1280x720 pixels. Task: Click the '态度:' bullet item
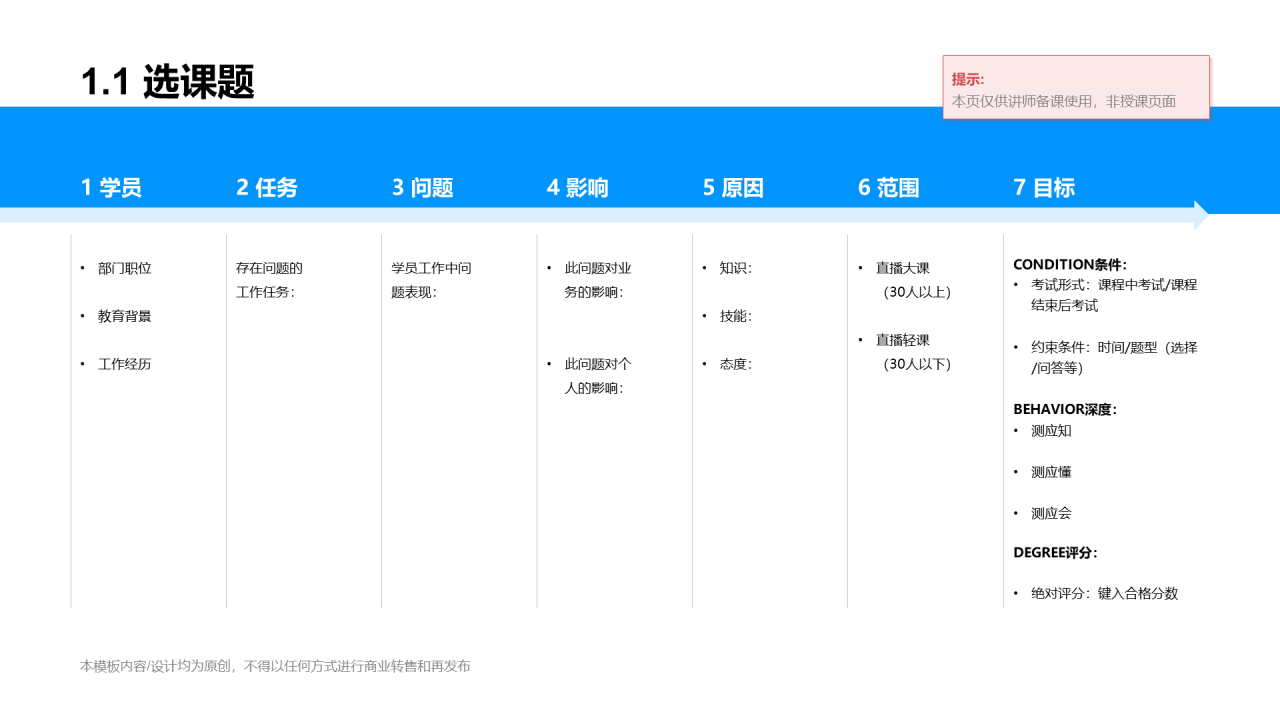click(x=736, y=364)
